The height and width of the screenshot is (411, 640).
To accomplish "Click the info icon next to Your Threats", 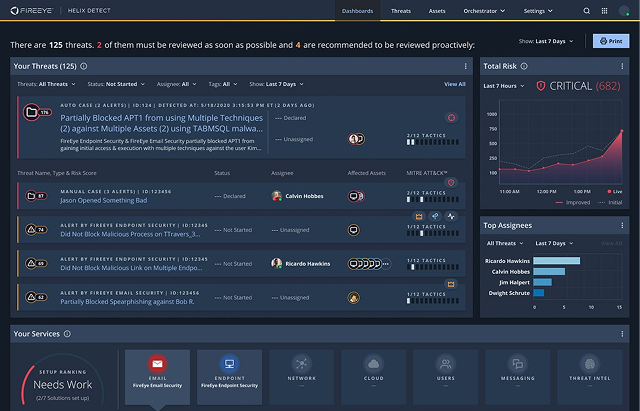I will (84, 66).
